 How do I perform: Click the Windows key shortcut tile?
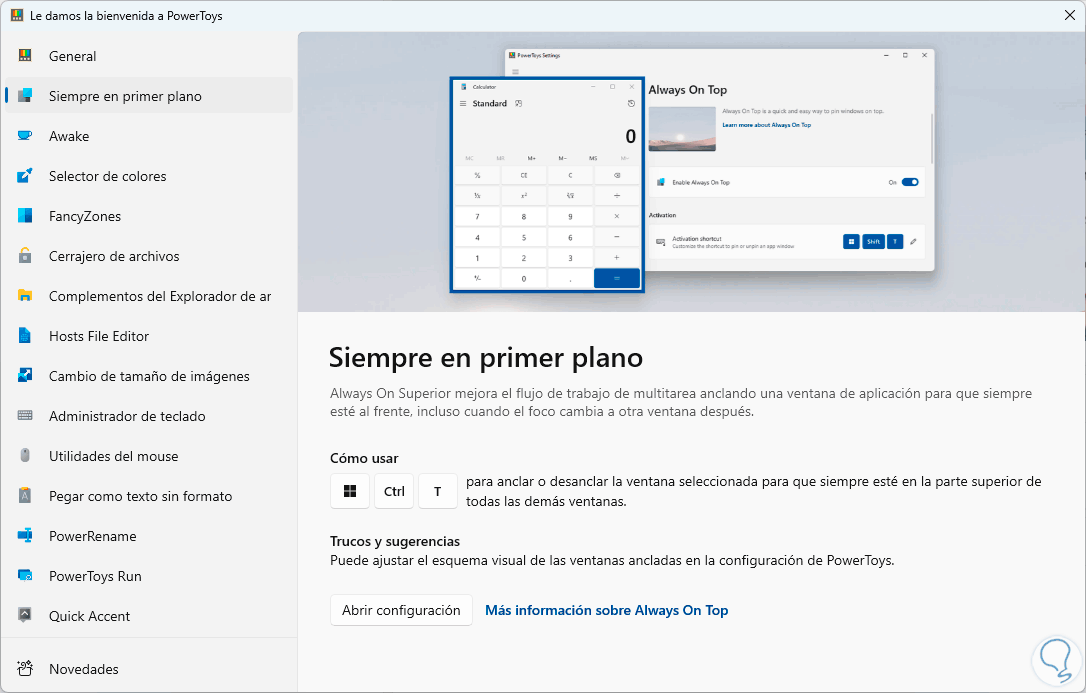(x=350, y=491)
